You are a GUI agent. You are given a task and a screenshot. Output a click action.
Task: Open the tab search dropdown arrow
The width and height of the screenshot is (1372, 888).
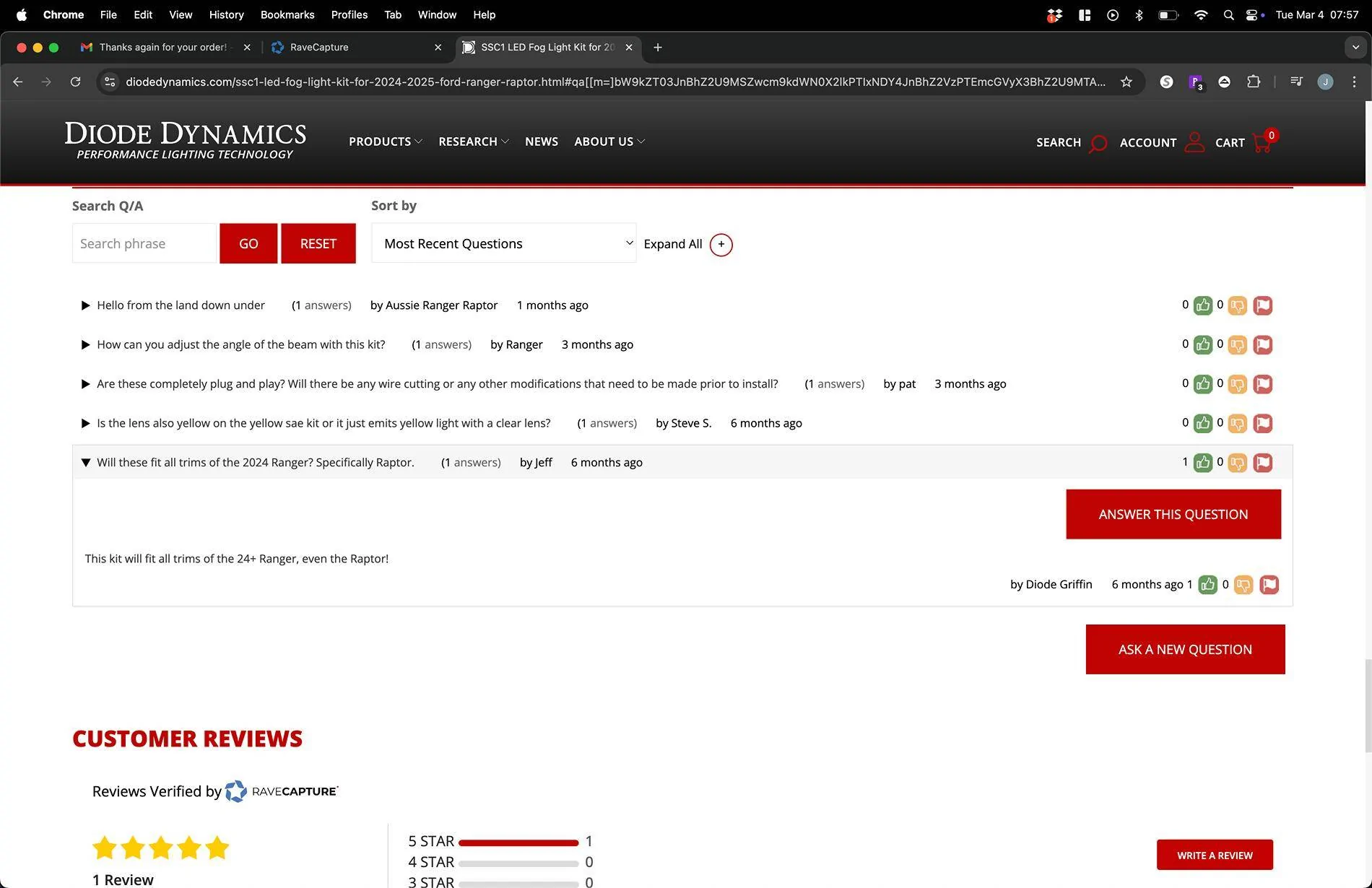[1355, 48]
